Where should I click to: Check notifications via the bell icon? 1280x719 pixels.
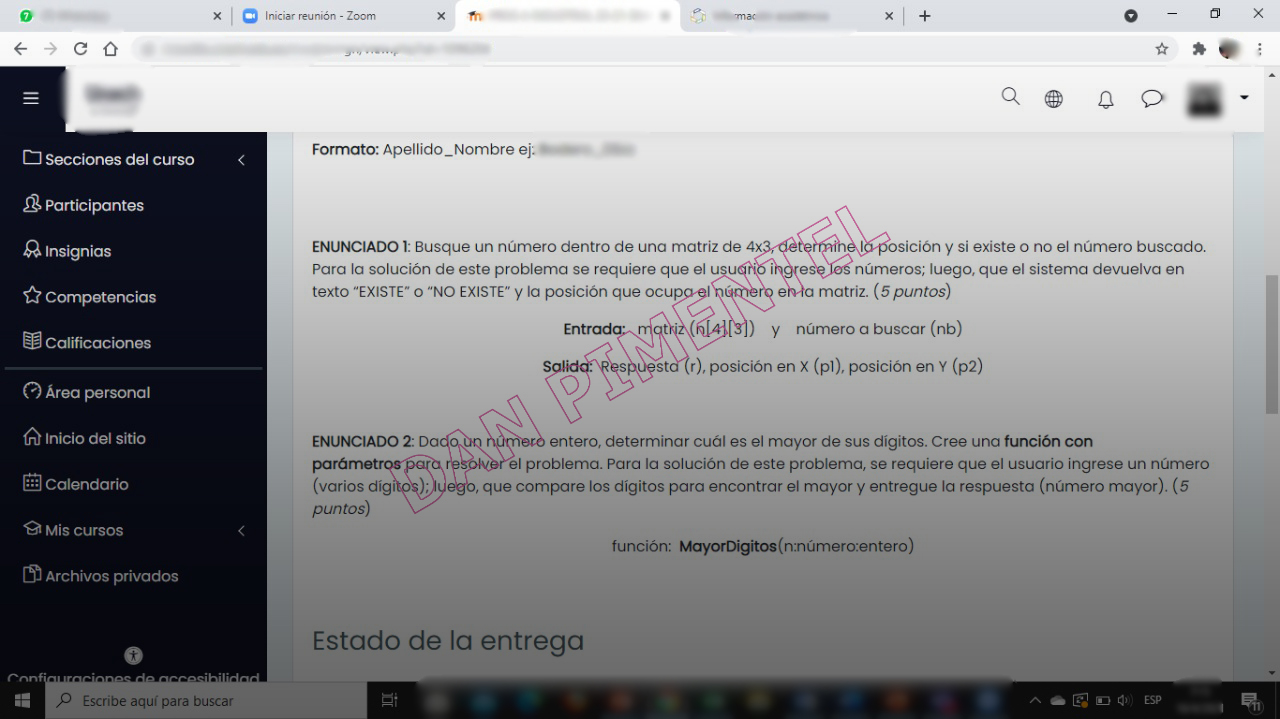coord(1104,98)
